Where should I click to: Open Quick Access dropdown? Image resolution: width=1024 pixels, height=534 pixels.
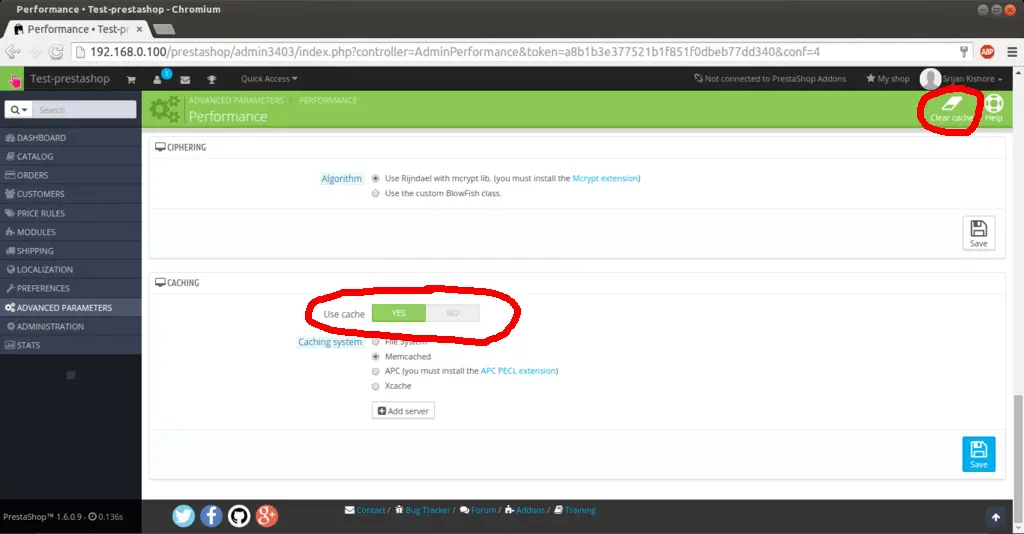click(x=269, y=79)
